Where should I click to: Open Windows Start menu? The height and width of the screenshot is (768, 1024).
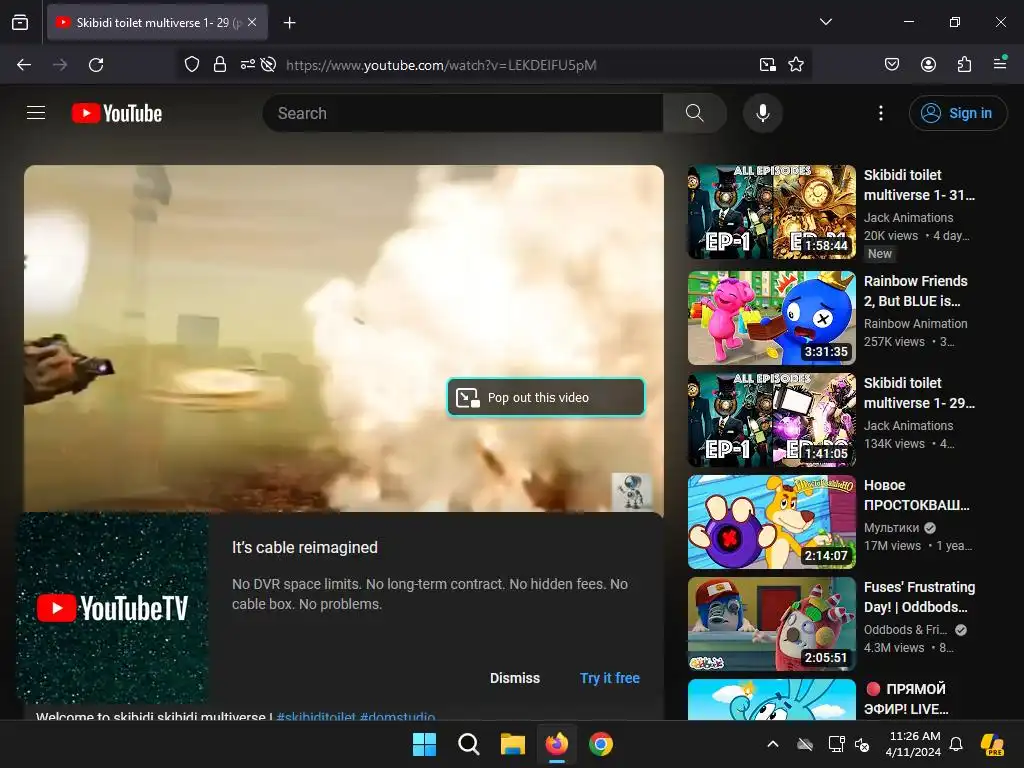tap(424, 744)
